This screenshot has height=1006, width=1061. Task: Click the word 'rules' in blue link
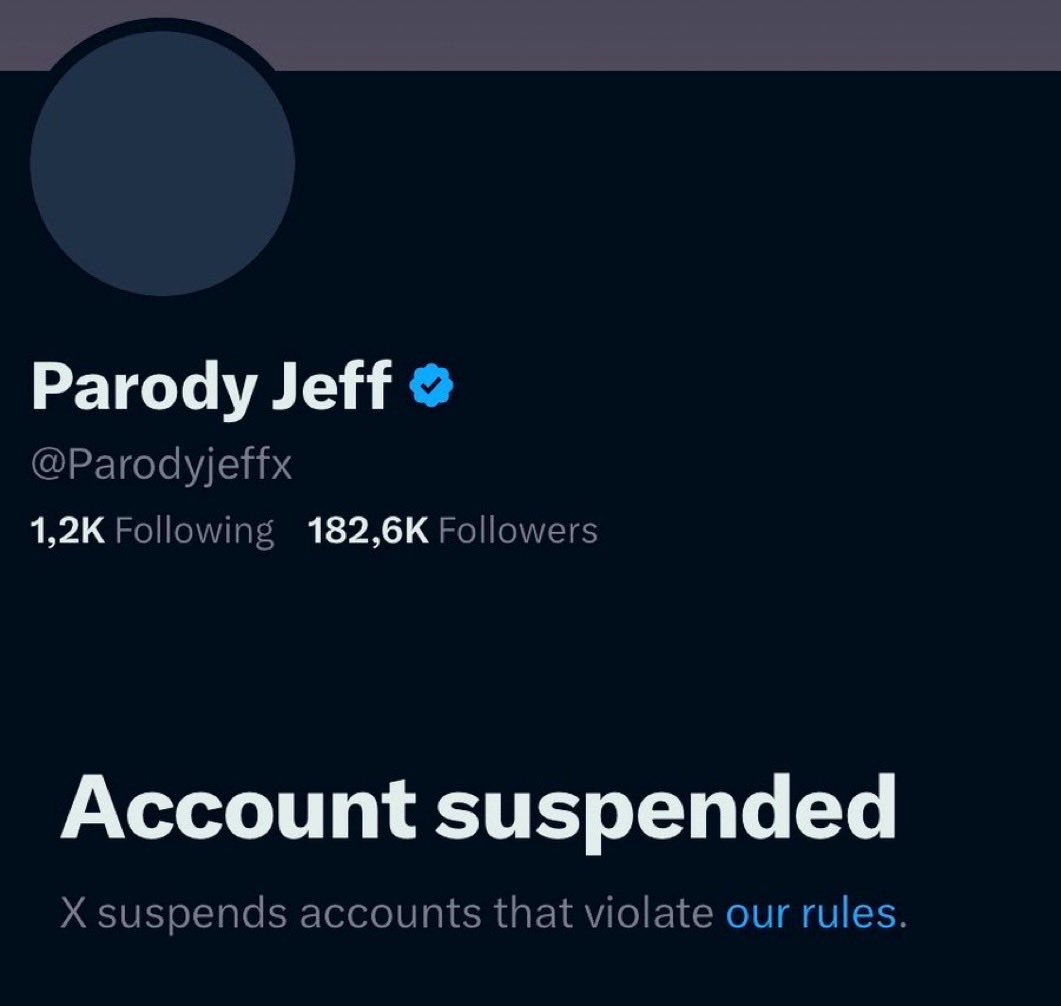pyautogui.click(x=849, y=913)
